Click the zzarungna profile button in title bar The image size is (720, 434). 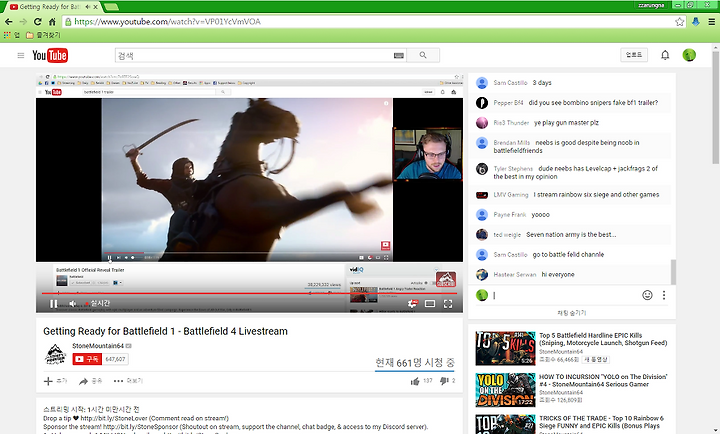pyautogui.click(x=651, y=5)
